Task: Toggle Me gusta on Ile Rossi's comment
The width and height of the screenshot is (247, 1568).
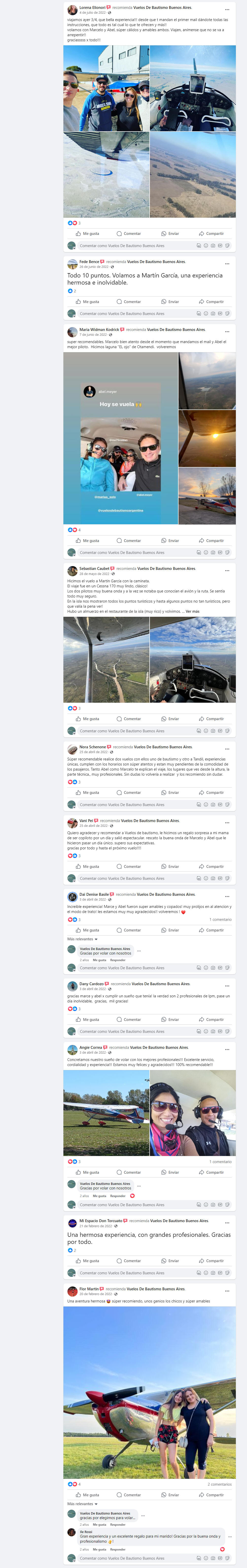Action: coord(99,1549)
